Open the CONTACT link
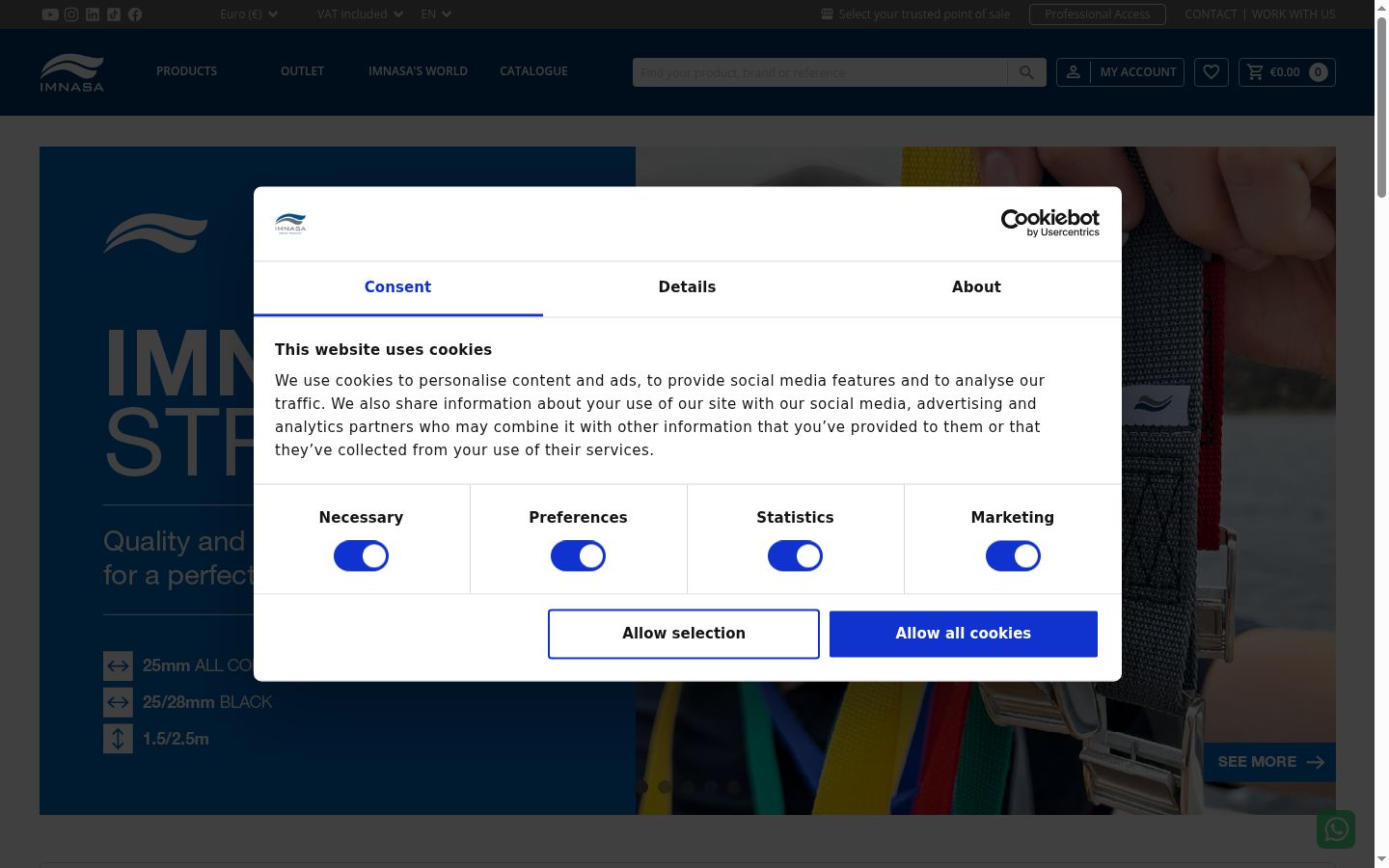The height and width of the screenshot is (868, 1389). pos(1211,14)
